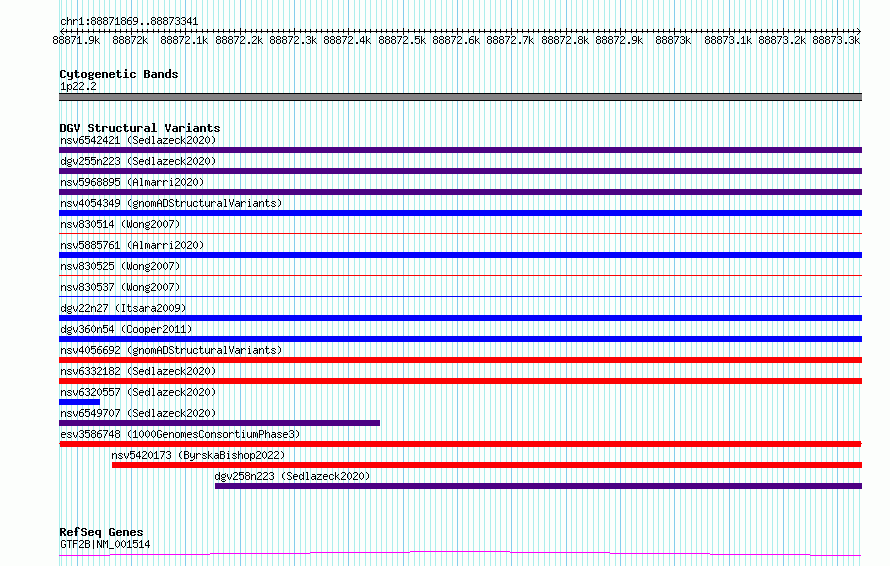Click the blue dgv22n27 variant bar

coord(460,318)
